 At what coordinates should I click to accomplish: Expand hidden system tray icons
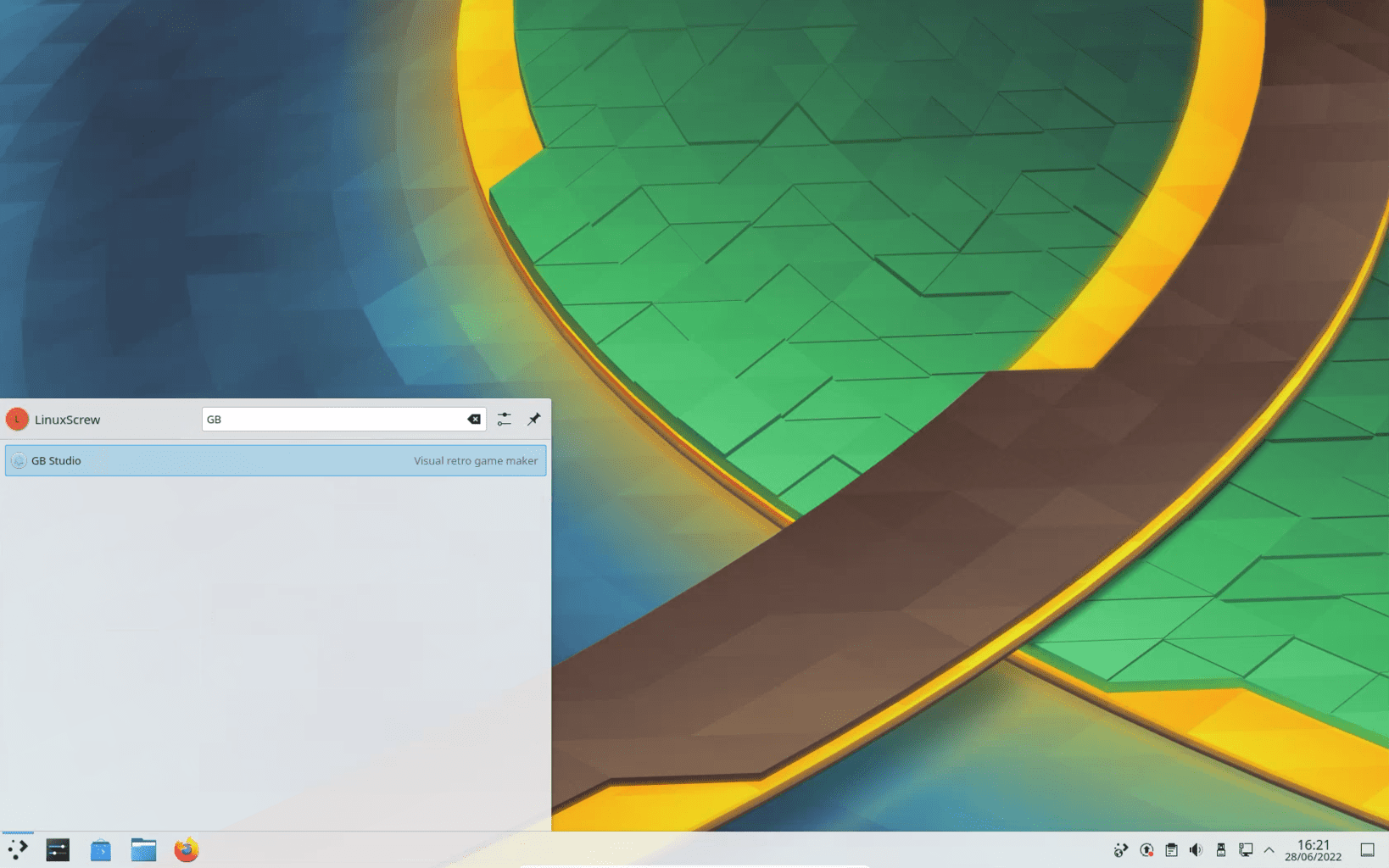coord(1269,849)
